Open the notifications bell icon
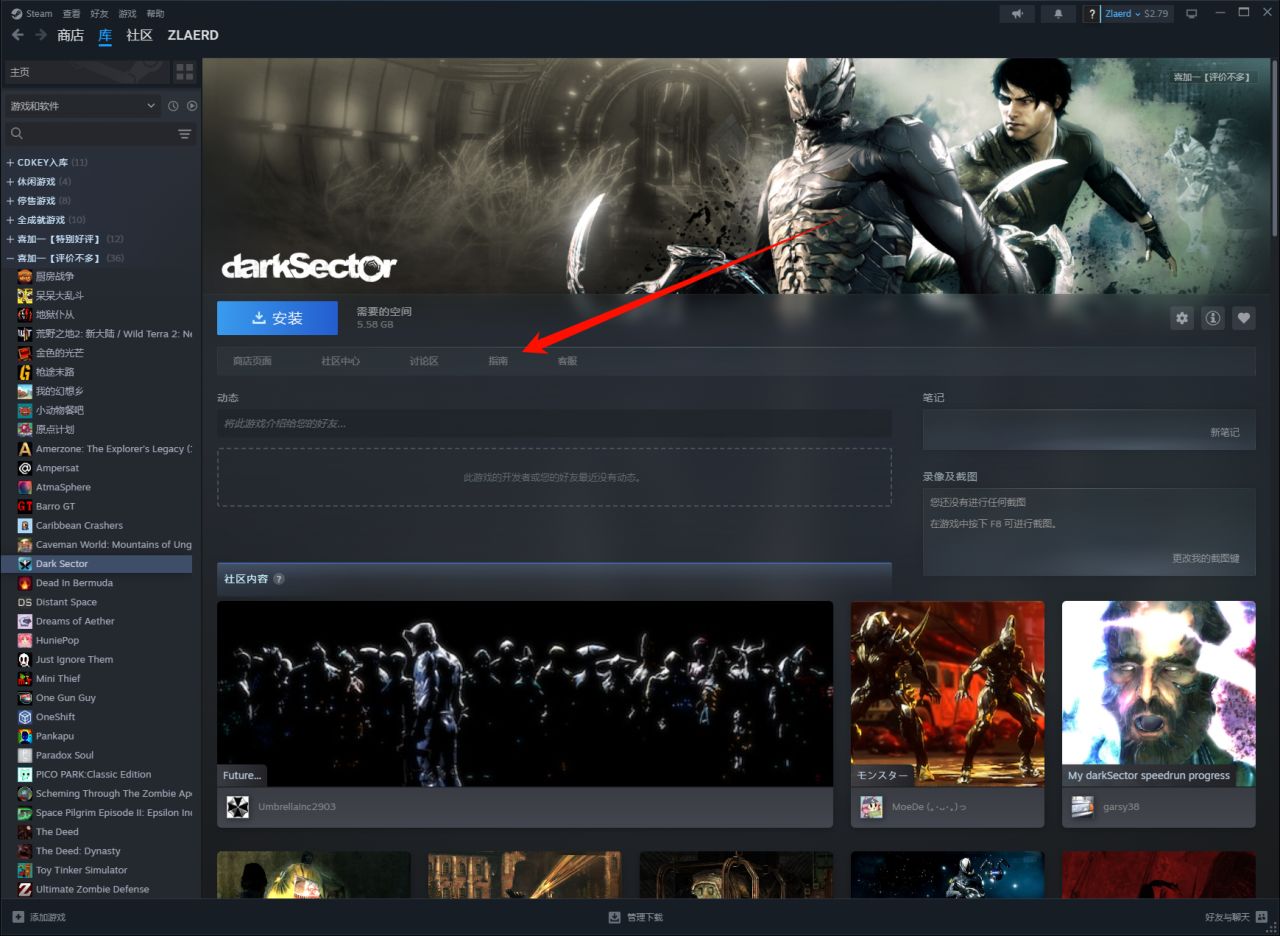The image size is (1280, 936). pos(1058,14)
